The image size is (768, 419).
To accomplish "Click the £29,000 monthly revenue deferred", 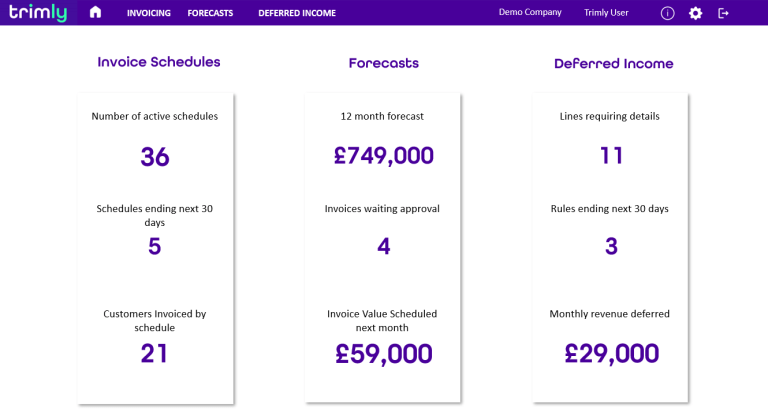I will (x=611, y=353).
